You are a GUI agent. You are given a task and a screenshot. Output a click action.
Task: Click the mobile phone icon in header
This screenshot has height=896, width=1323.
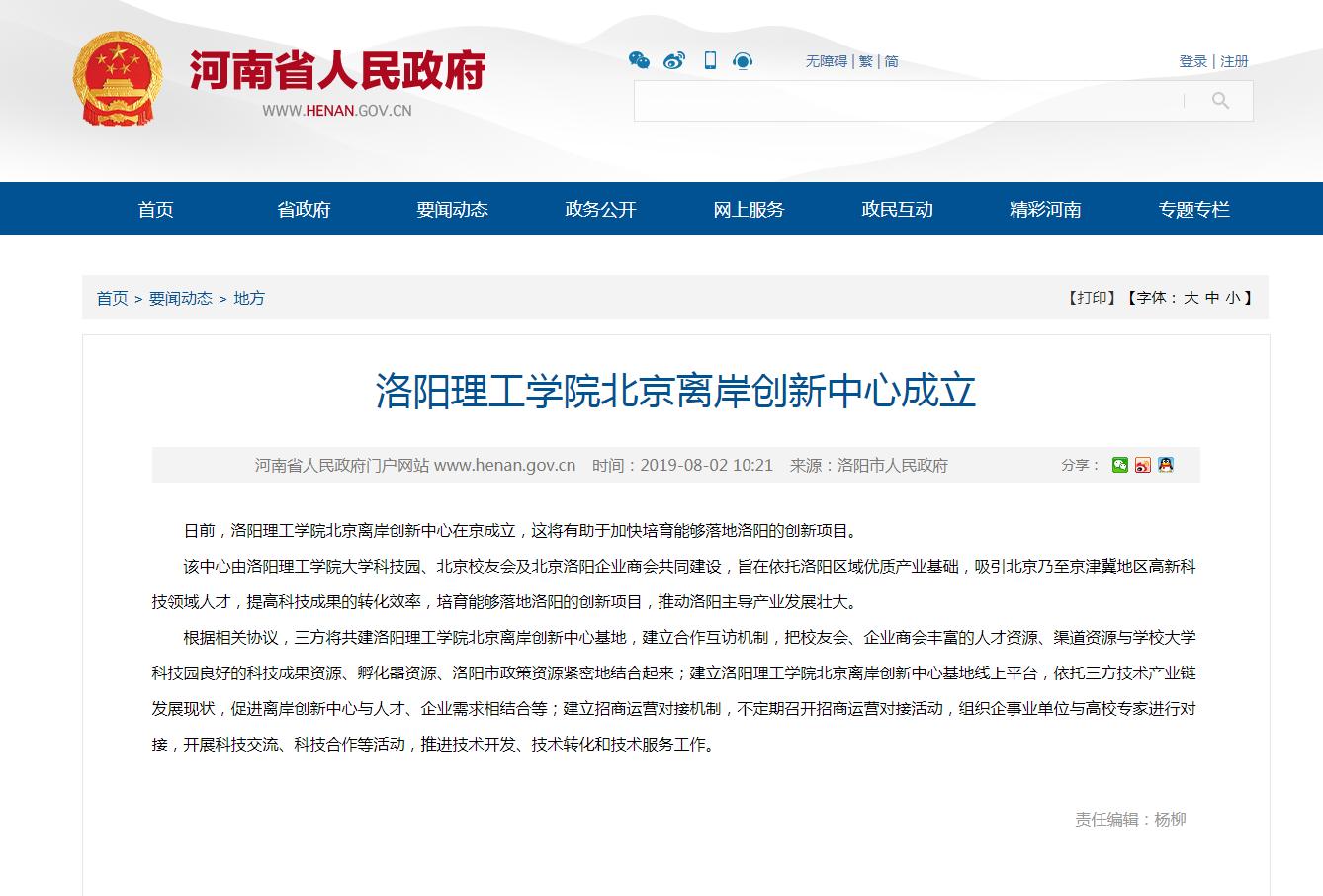pyautogui.click(x=710, y=61)
